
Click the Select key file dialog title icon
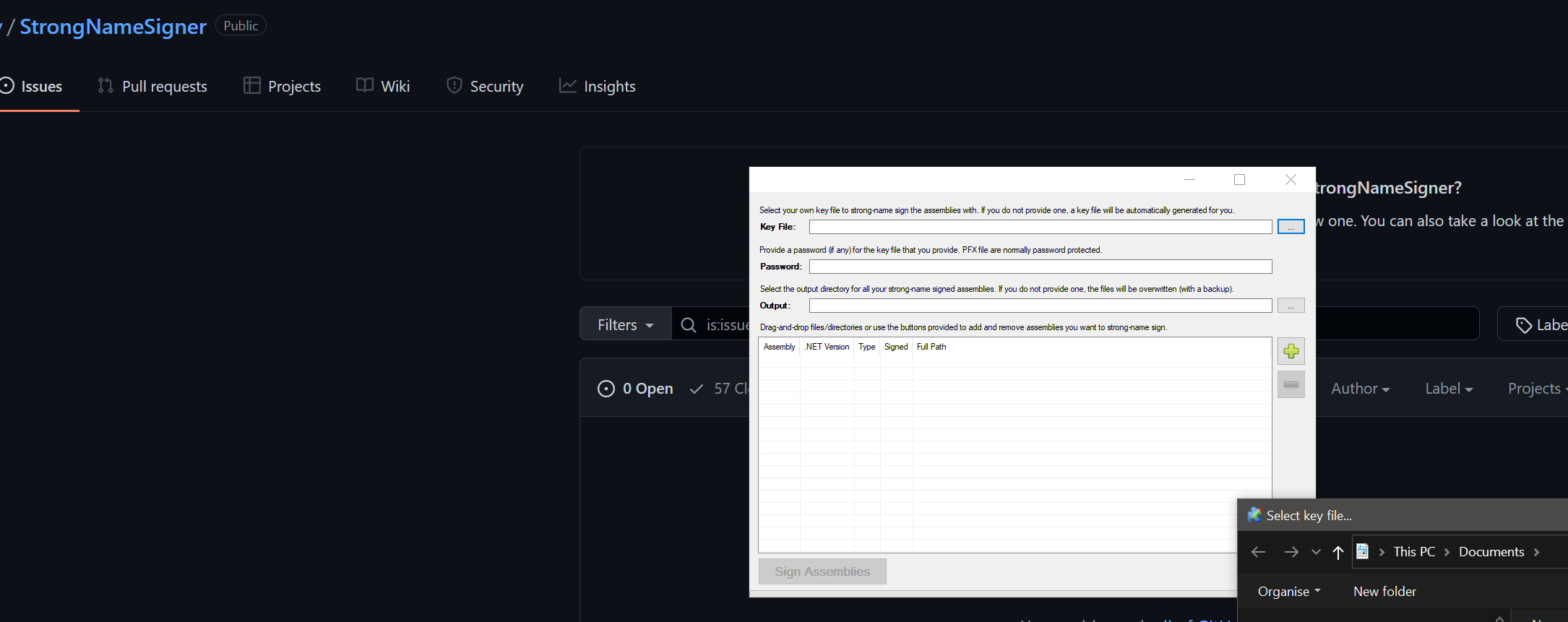coord(1254,515)
